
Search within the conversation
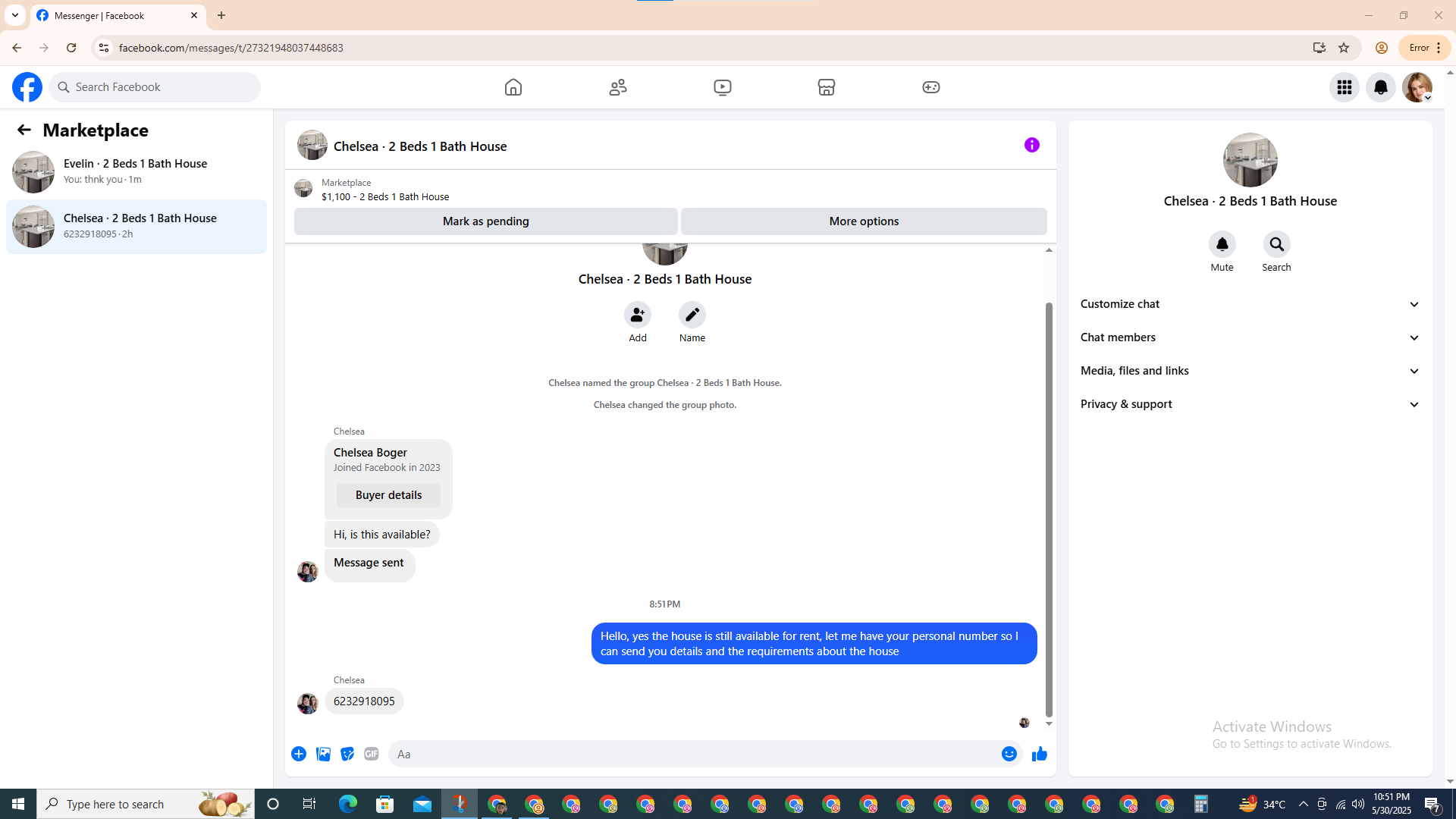point(1277,244)
